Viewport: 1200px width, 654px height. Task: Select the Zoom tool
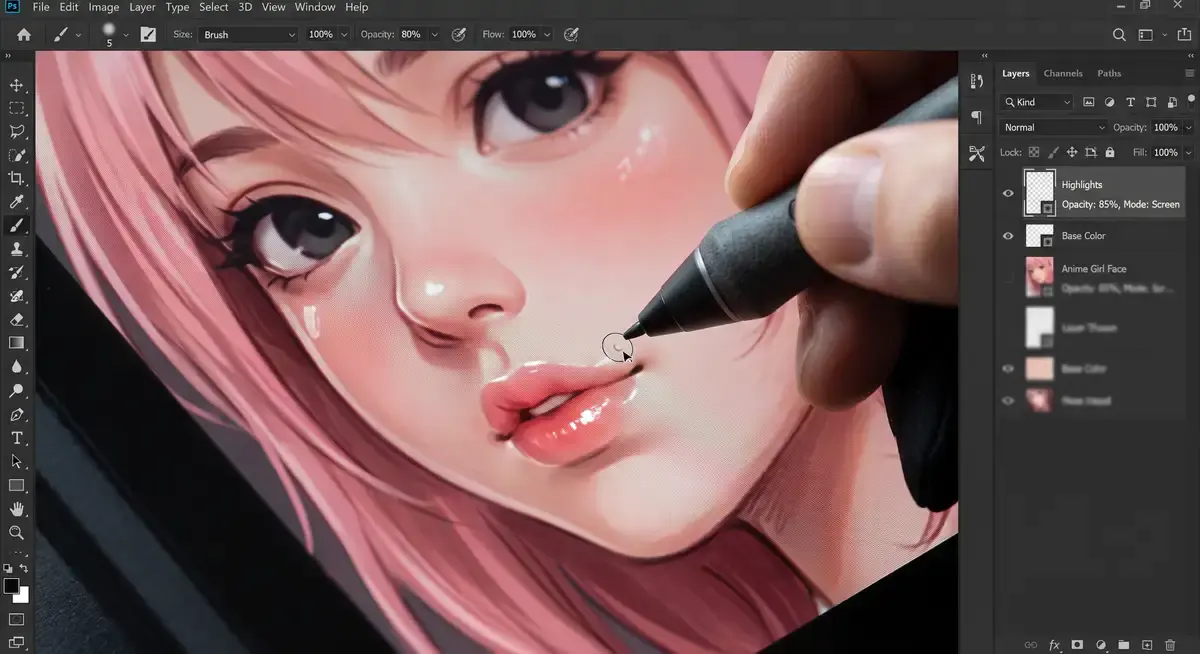pyautogui.click(x=17, y=533)
